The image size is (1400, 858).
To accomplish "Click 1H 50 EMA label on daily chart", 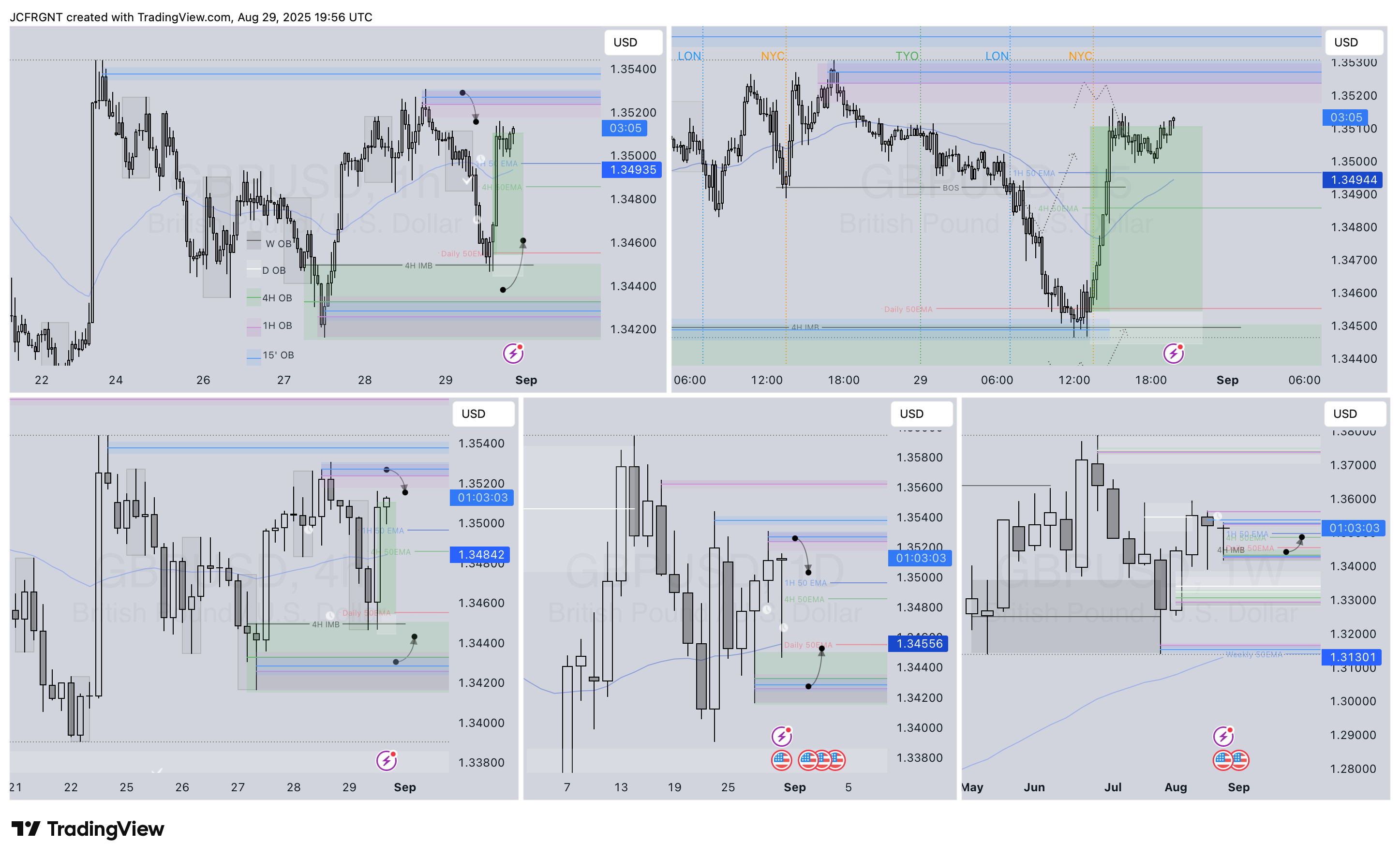I will tap(805, 583).
